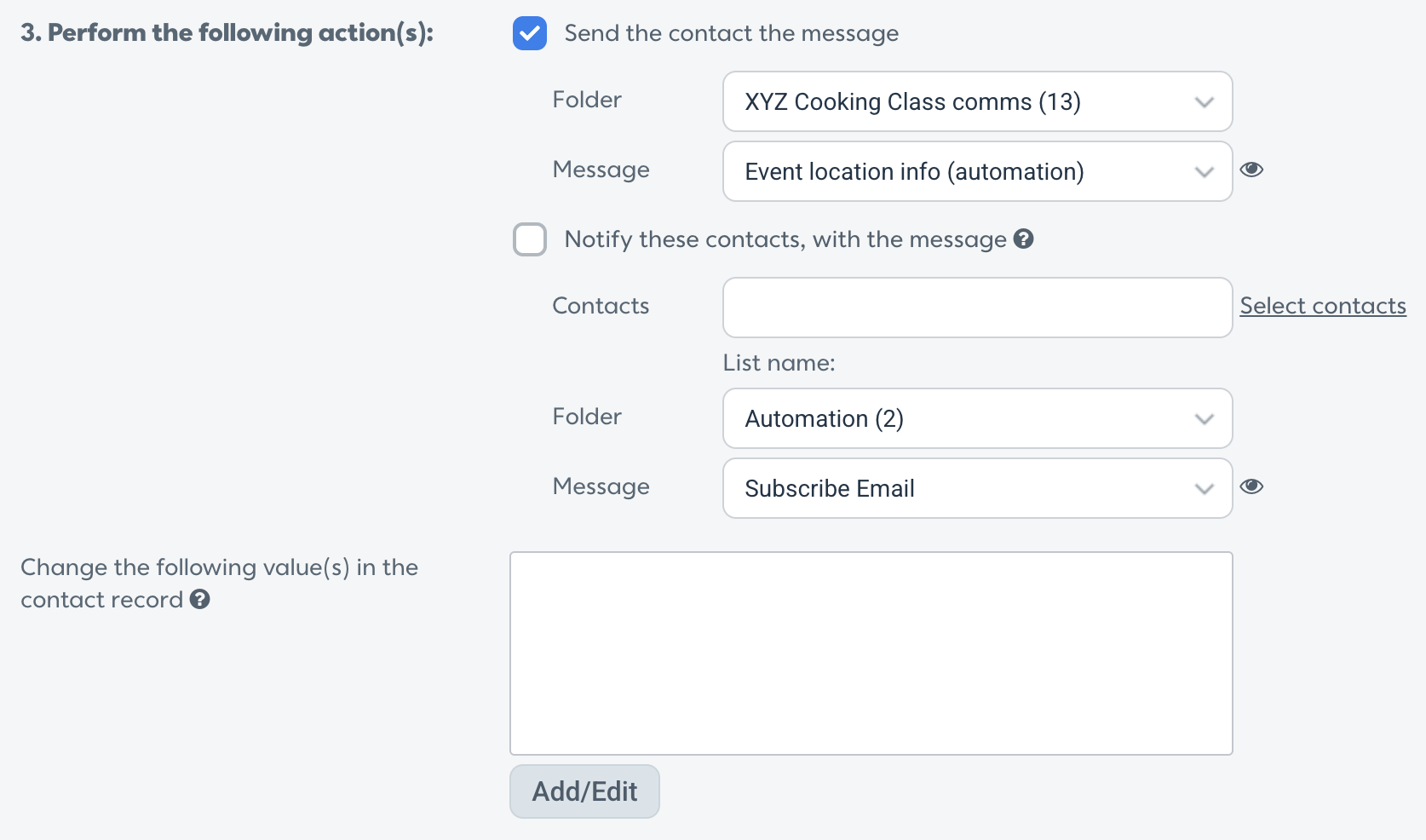Click chevron arrow on Event location info field
This screenshot has height=840, width=1426.
[x=1204, y=172]
